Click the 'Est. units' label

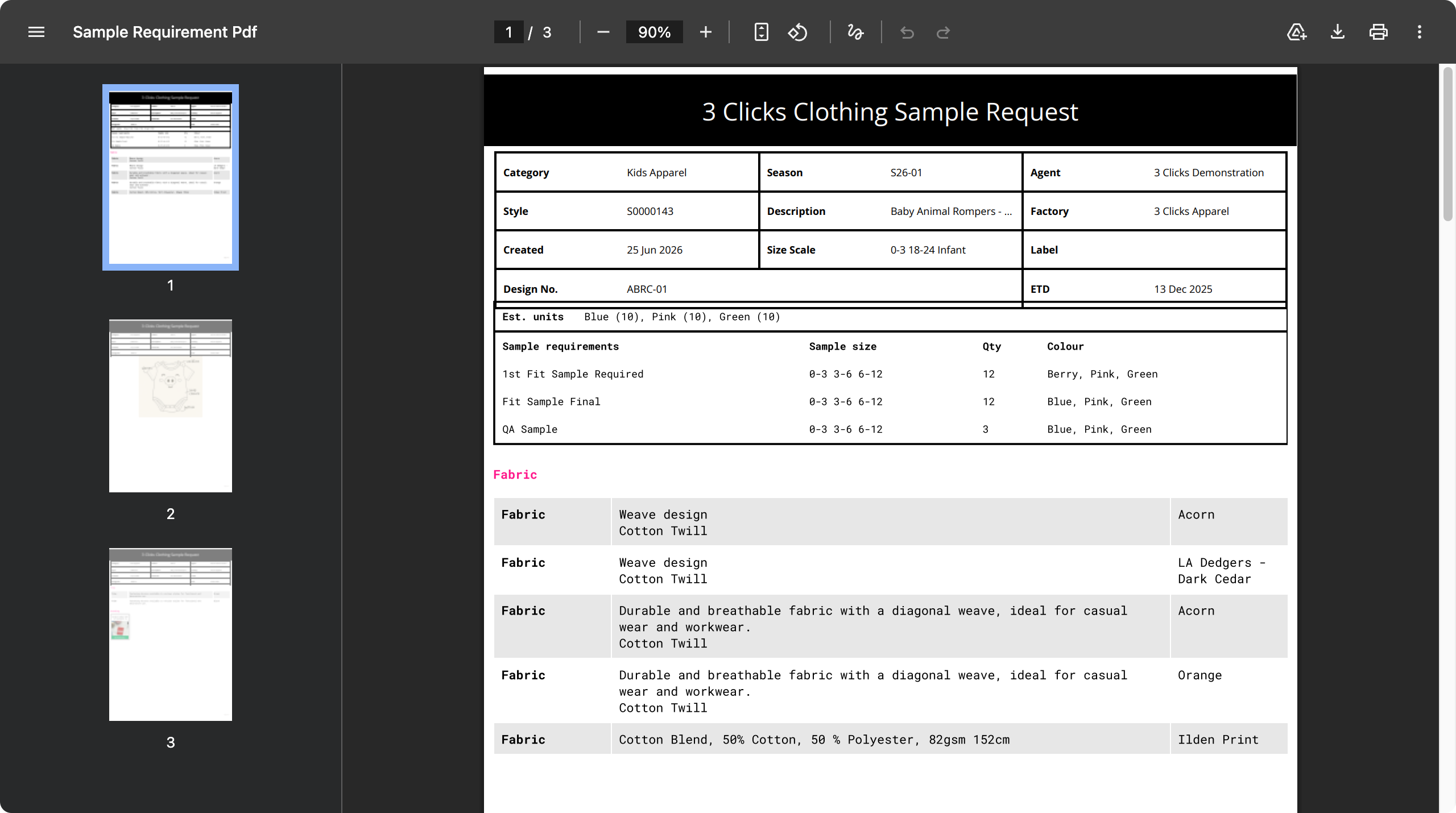pos(533,317)
